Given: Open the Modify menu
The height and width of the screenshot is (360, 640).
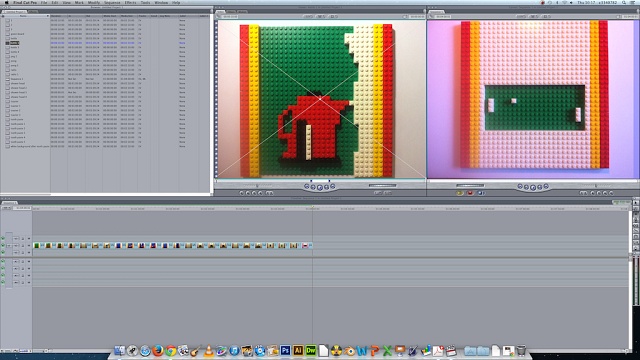Looking at the screenshot, I should tap(94, 2).
